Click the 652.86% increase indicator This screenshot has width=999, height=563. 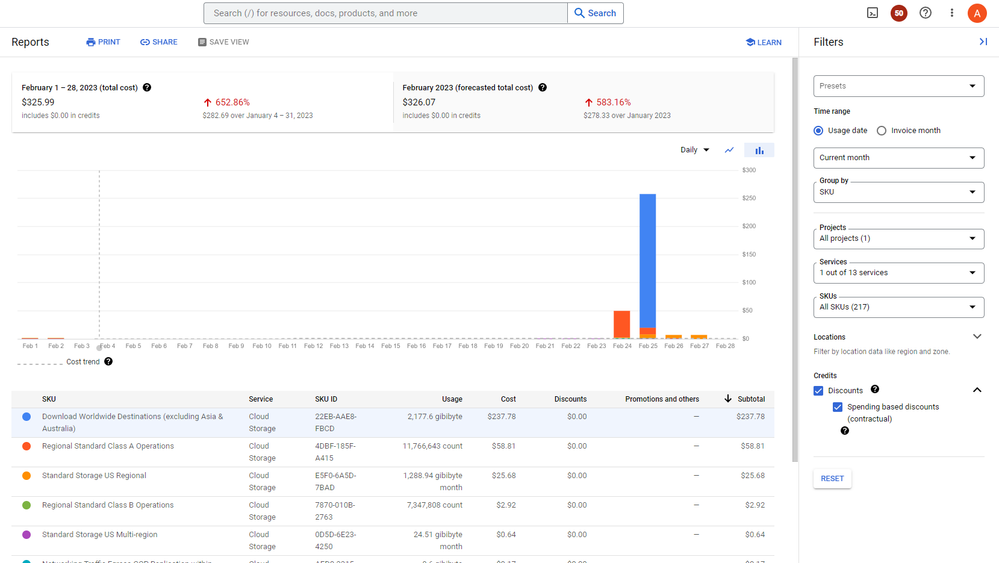tap(226, 102)
